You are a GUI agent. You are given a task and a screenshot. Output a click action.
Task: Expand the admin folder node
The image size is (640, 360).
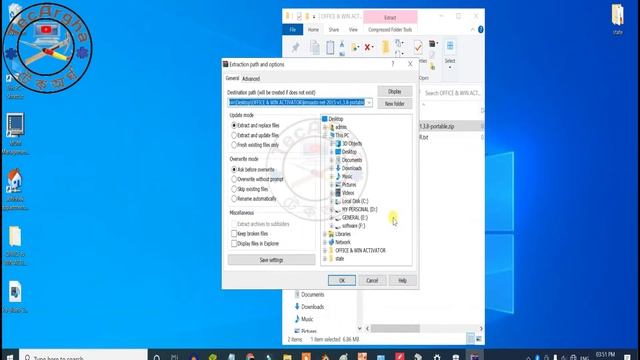pyautogui.click(x=325, y=127)
